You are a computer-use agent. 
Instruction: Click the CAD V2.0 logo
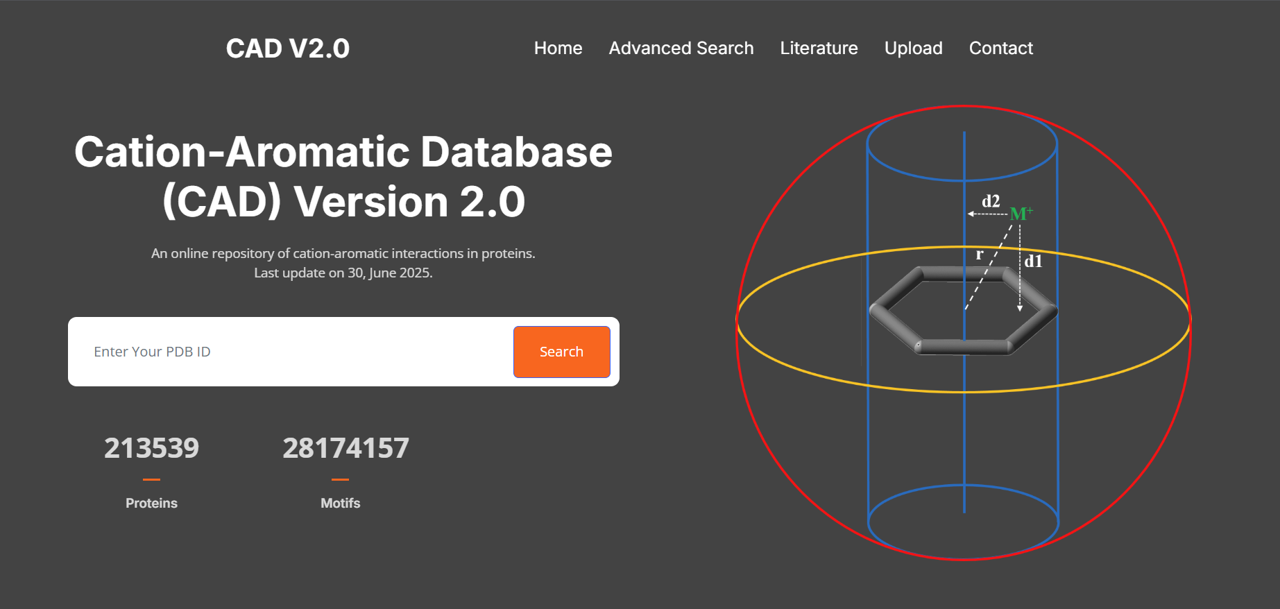click(287, 47)
